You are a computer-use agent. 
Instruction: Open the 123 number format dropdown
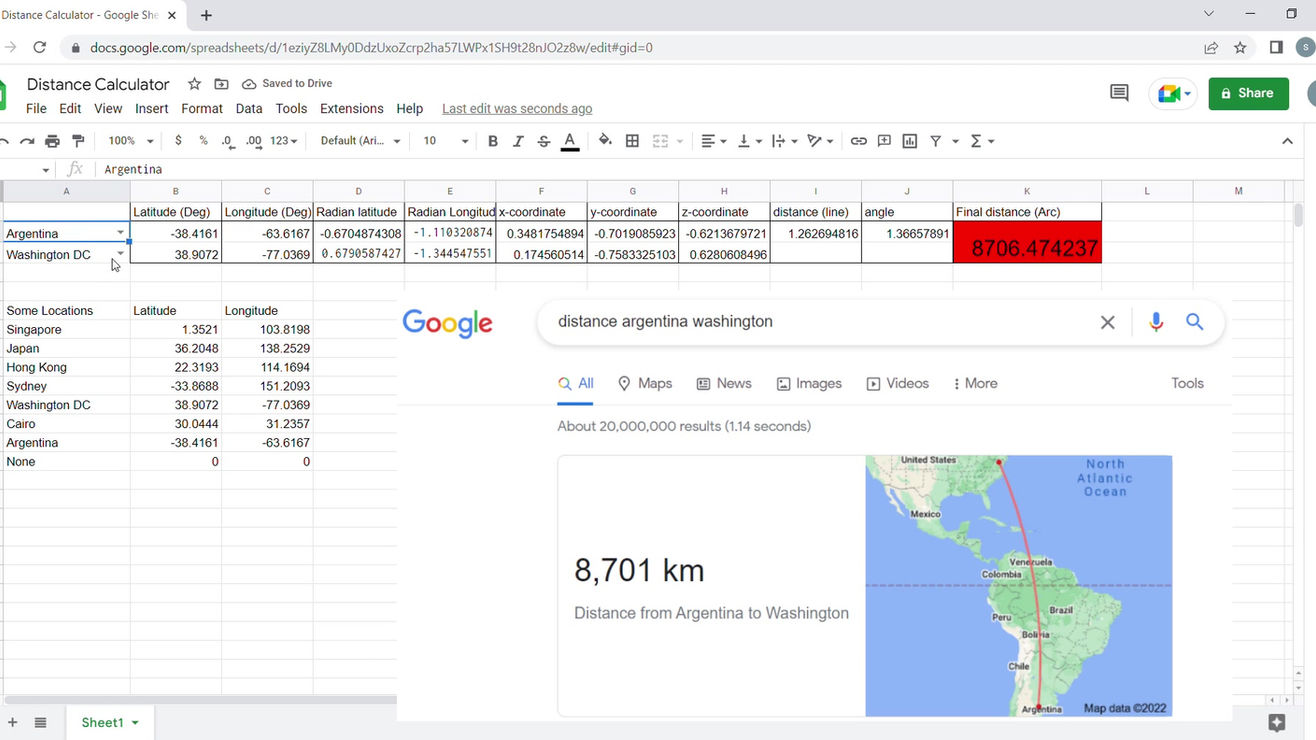284,141
